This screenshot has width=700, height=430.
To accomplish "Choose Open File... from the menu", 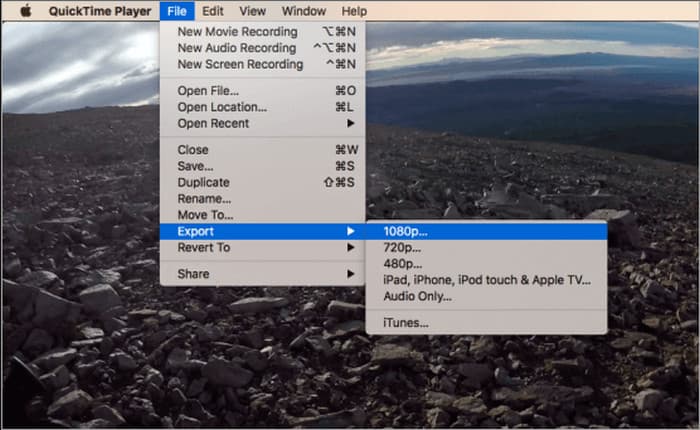I will (x=262, y=91).
